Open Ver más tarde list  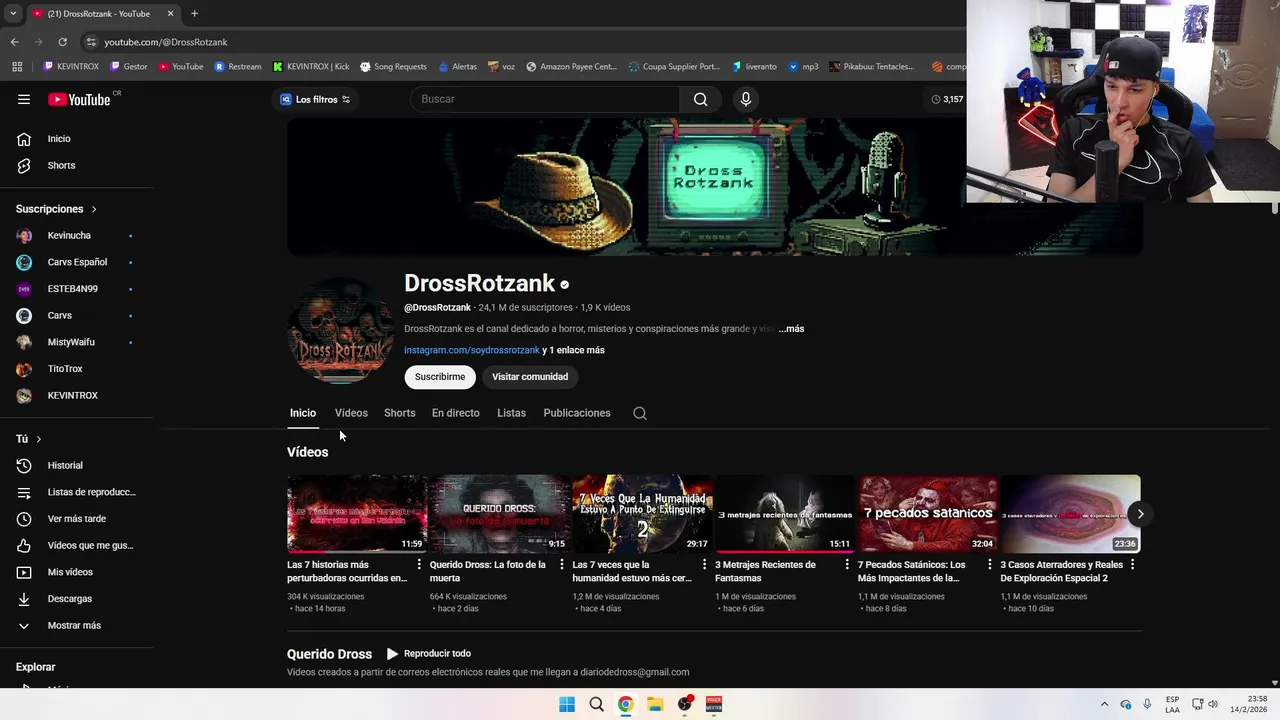(76, 519)
